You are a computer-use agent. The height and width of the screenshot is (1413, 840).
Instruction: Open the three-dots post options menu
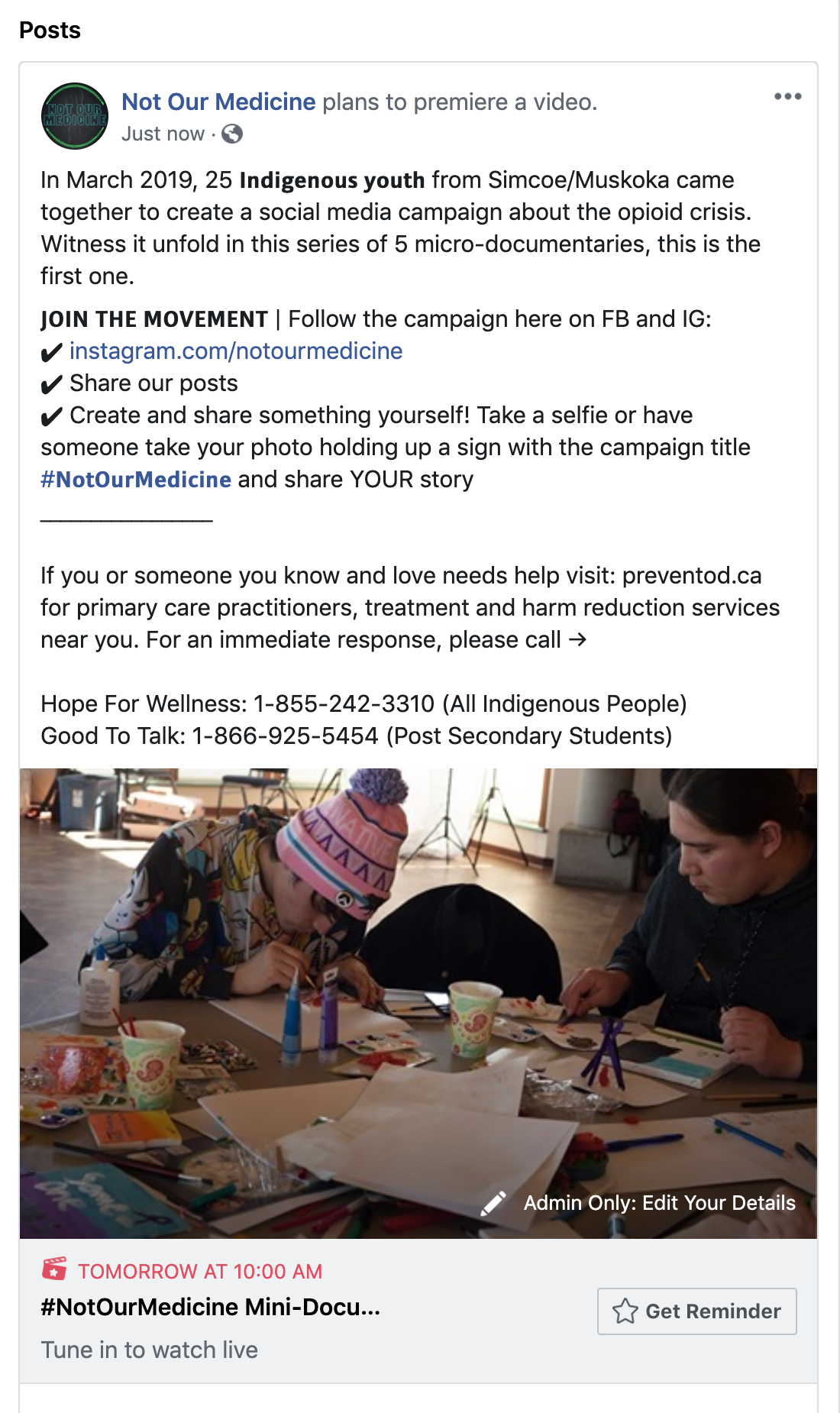787,96
